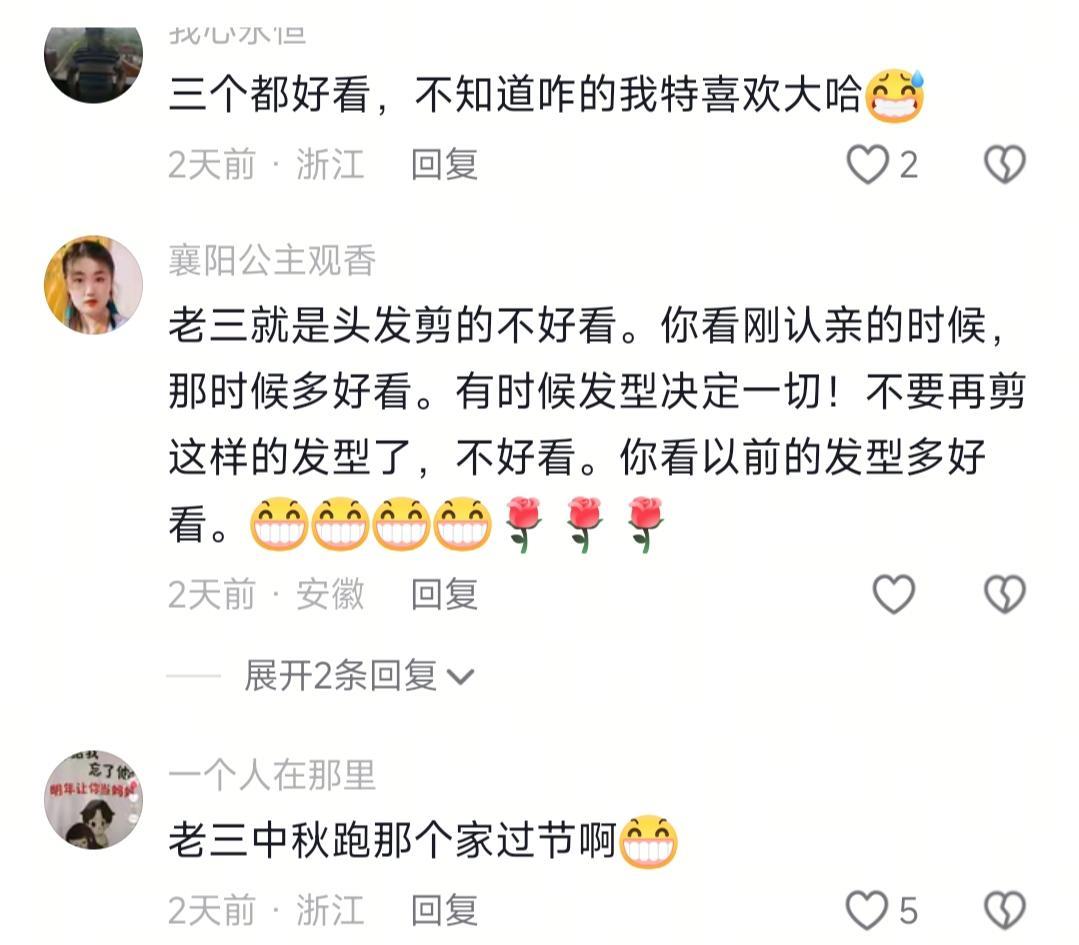Screen dimensions: 1079x945
Task: Tap the partially visible top username
Action: [237, 34]
